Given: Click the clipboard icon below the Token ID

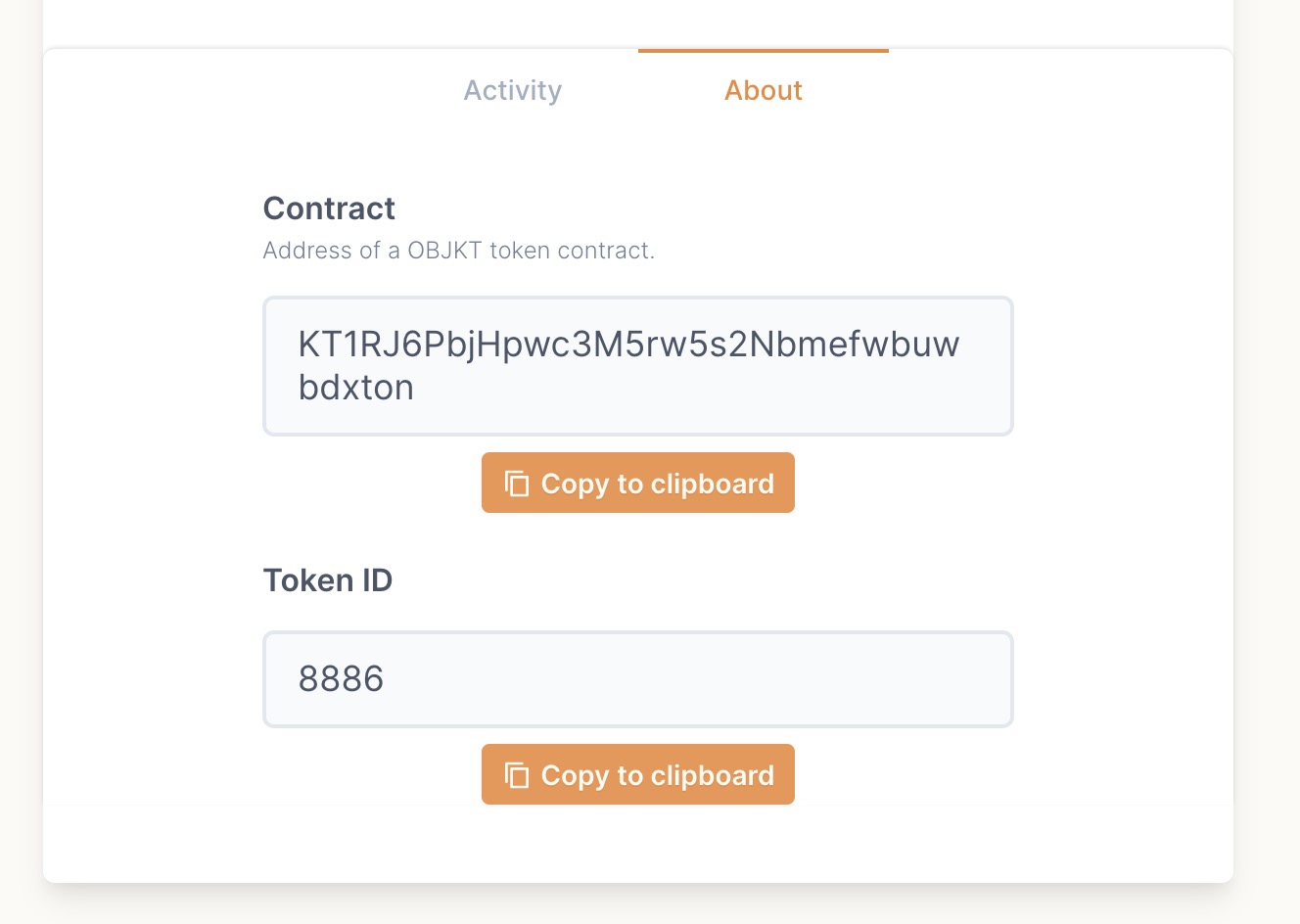Looking at the screenshot, I should 517,775.
